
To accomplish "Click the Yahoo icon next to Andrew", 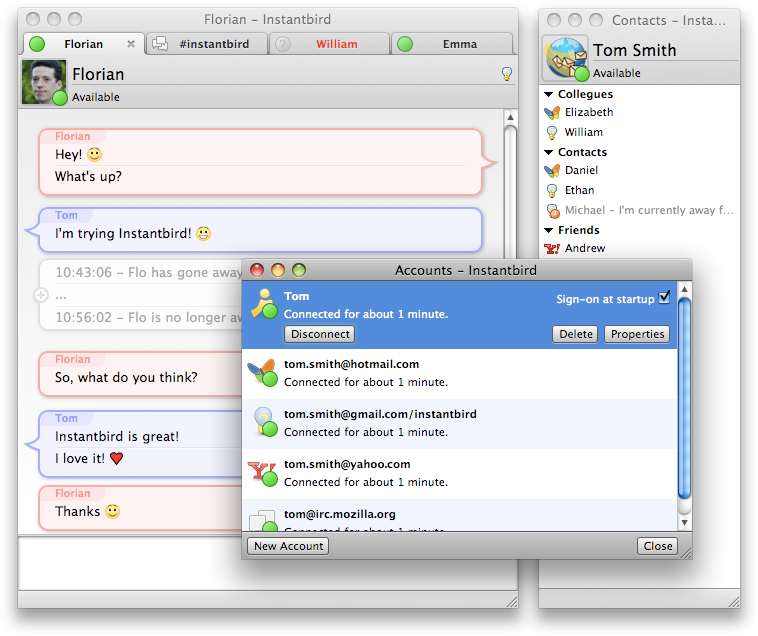I will coord(552,248).
